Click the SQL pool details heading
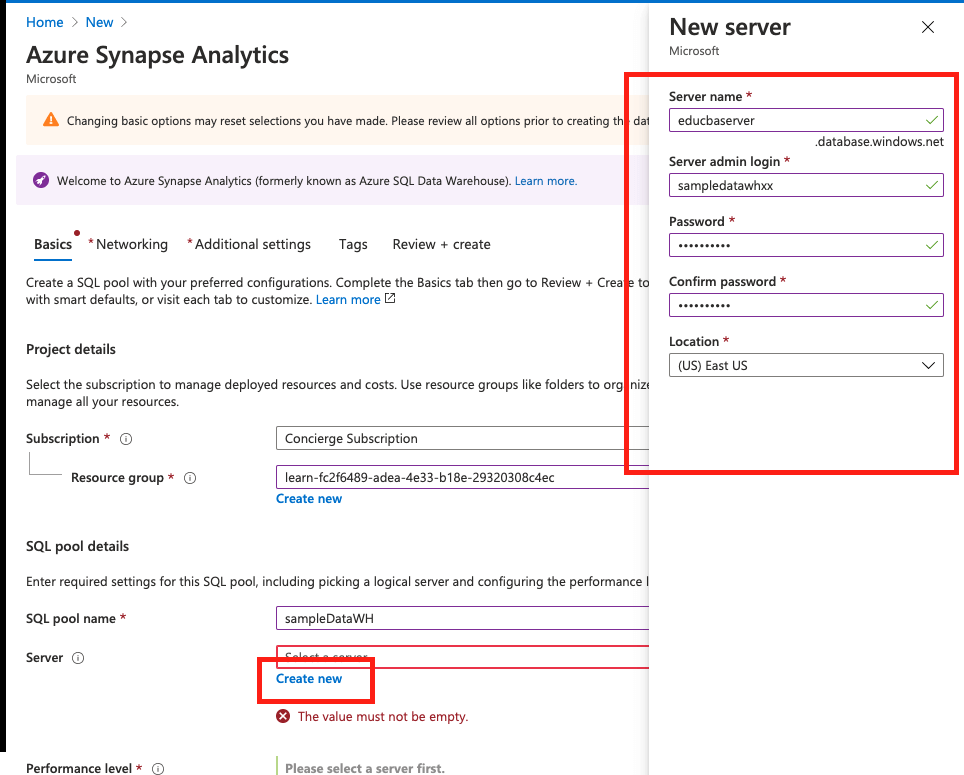The height and width of the screenshot is (775, 964). (77, 546)
